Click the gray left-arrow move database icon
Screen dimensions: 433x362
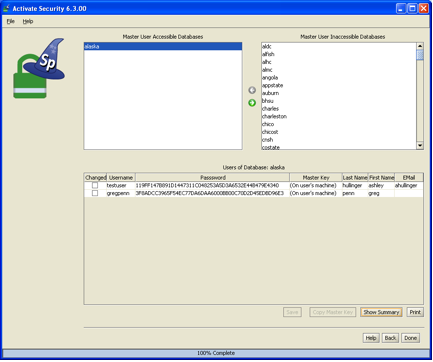(252, 90)
